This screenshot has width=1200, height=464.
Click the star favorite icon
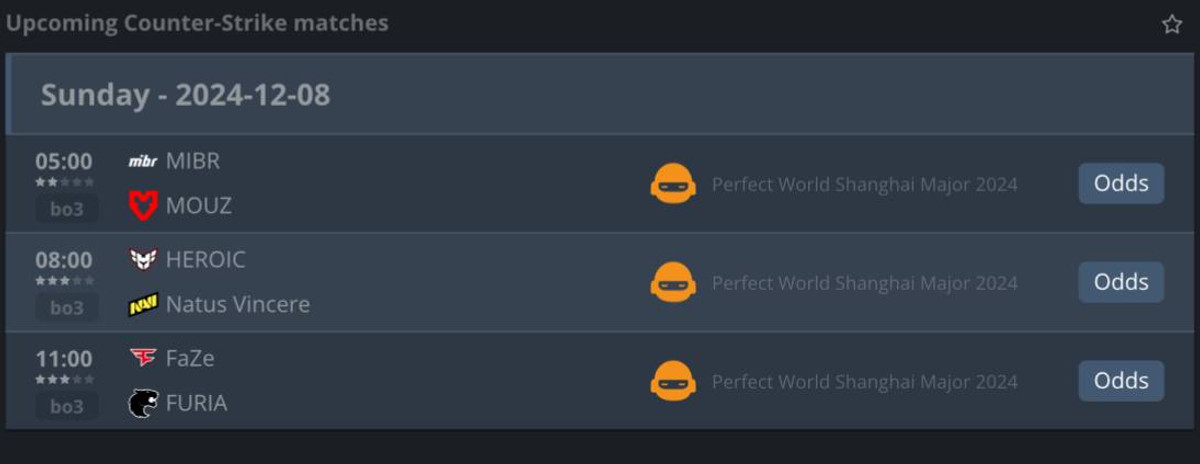click(x=1171, y=24)
